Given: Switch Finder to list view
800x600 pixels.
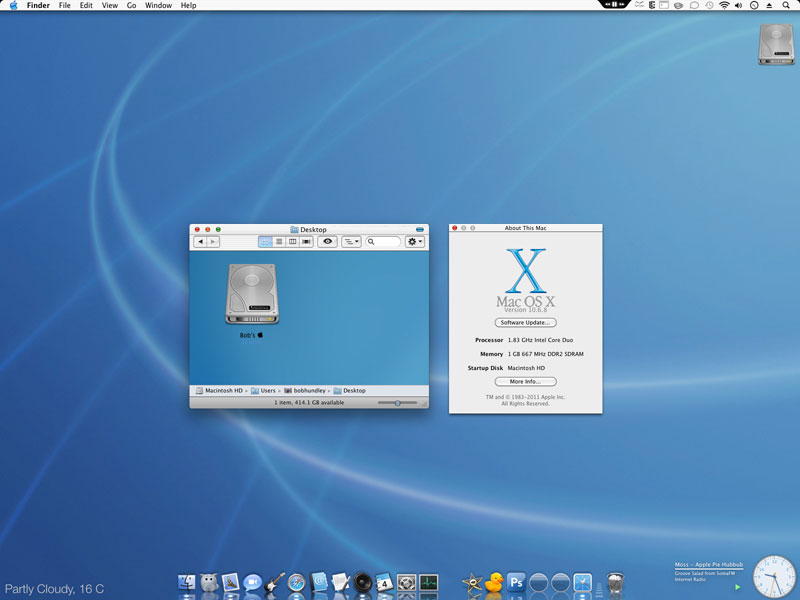Looking at the screenshot, I should (279, 242).
